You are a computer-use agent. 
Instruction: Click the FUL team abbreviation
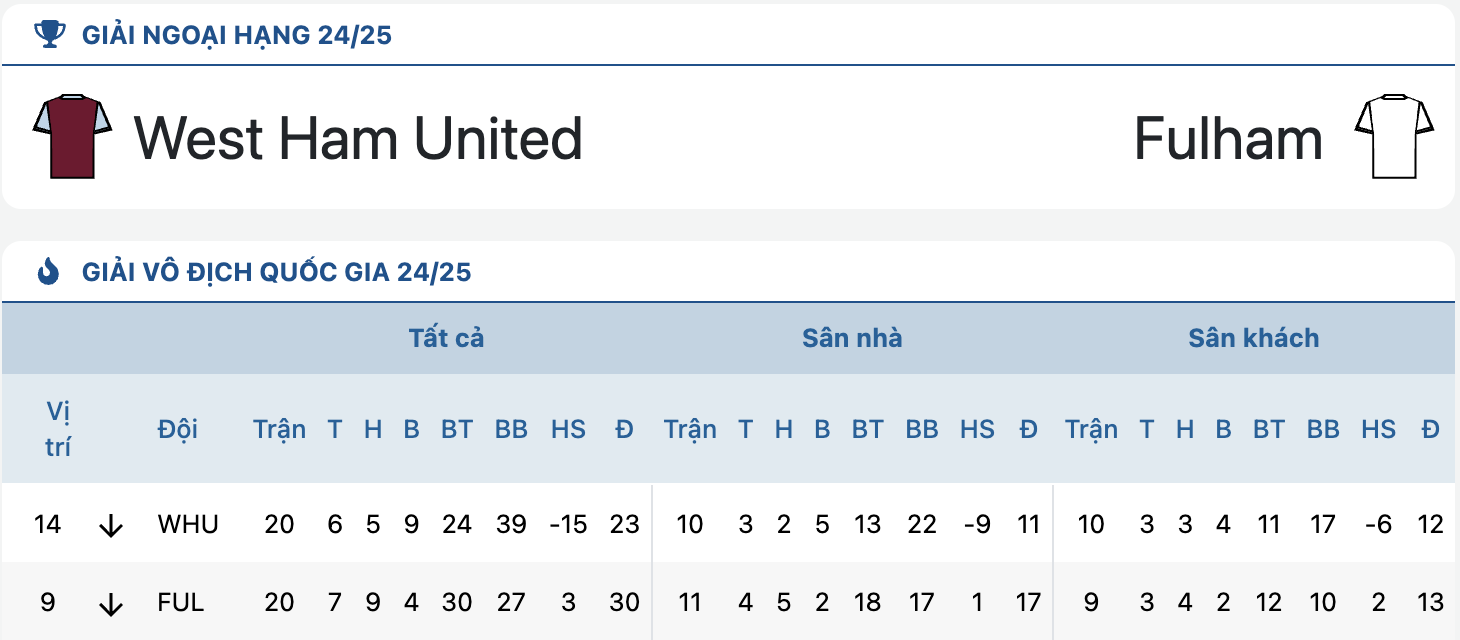(x=181, y=603)
